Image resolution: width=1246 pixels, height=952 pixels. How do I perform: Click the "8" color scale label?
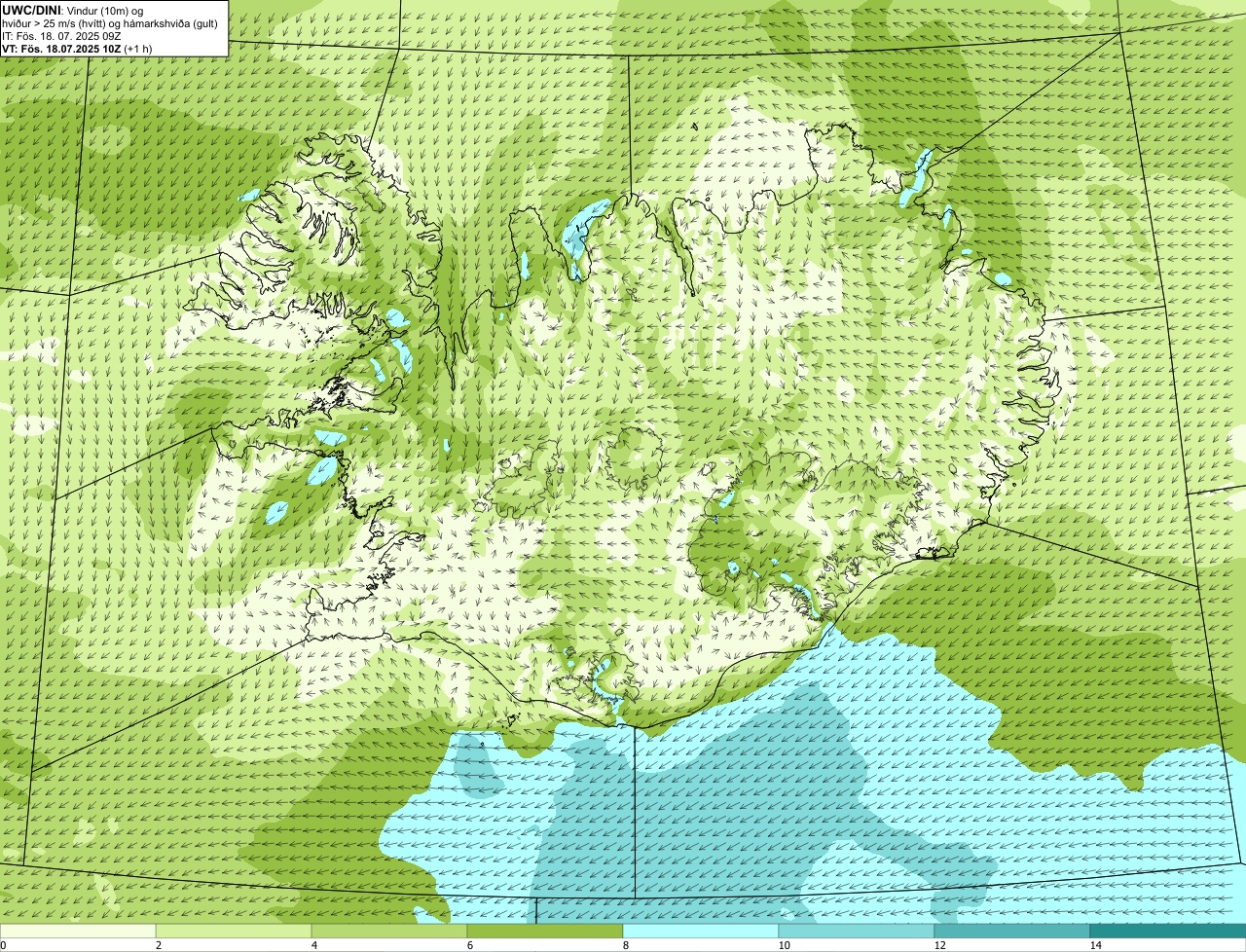626,945
